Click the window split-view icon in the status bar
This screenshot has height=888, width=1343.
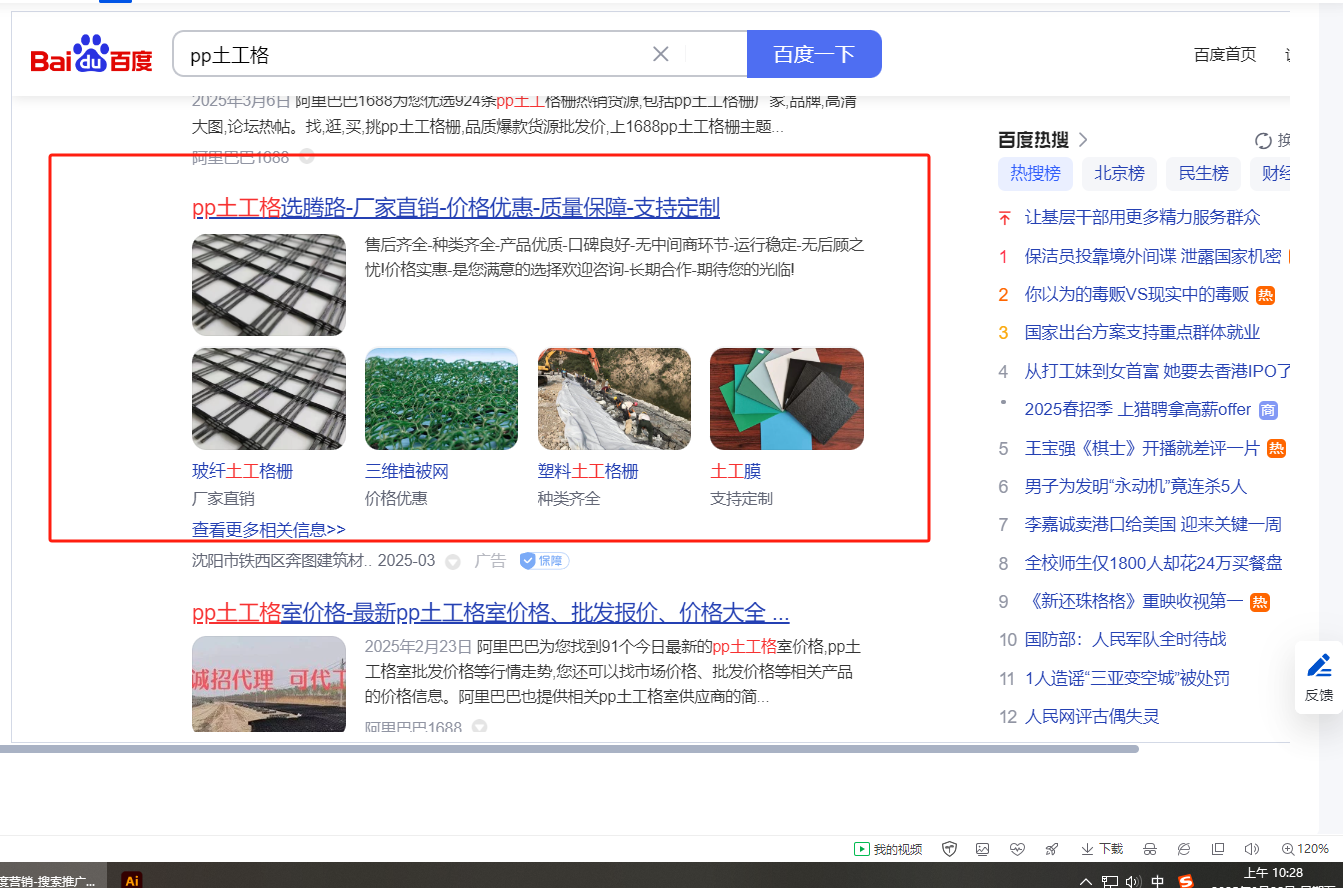[1218, 849]
